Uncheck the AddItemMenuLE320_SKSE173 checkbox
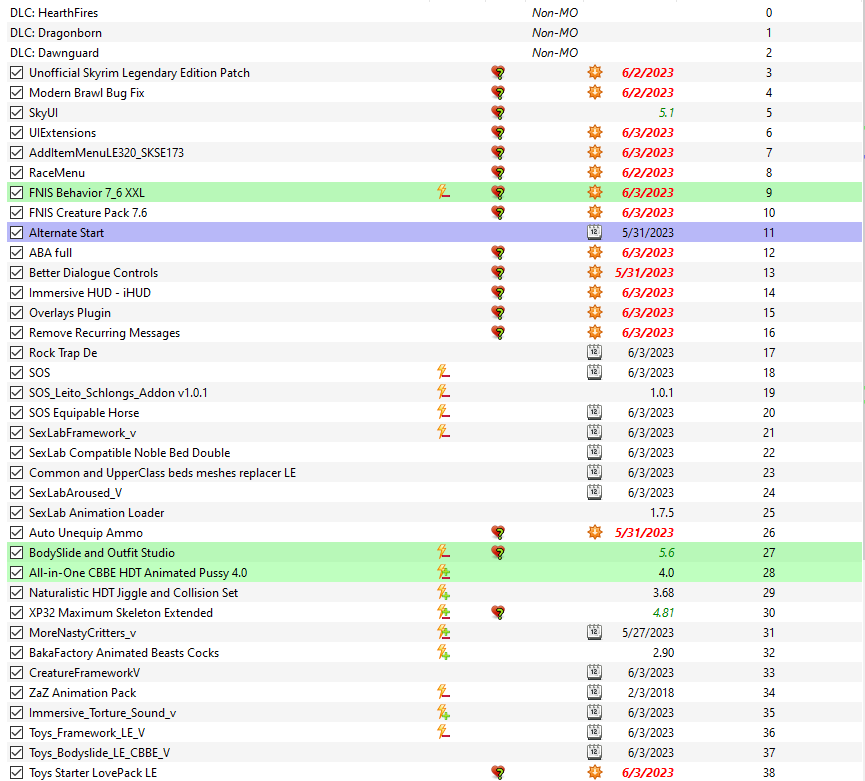865x781 pixels. coord(17,153)
